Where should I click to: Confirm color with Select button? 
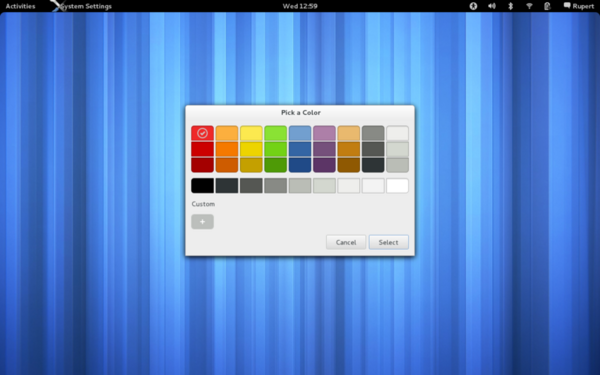point(388,242)
